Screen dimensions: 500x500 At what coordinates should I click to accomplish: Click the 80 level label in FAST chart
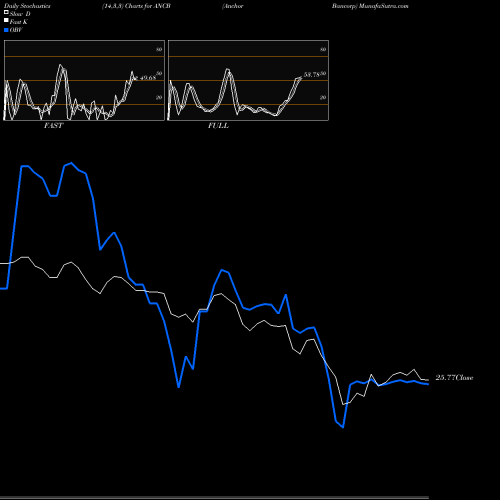[x=159, y=49]
